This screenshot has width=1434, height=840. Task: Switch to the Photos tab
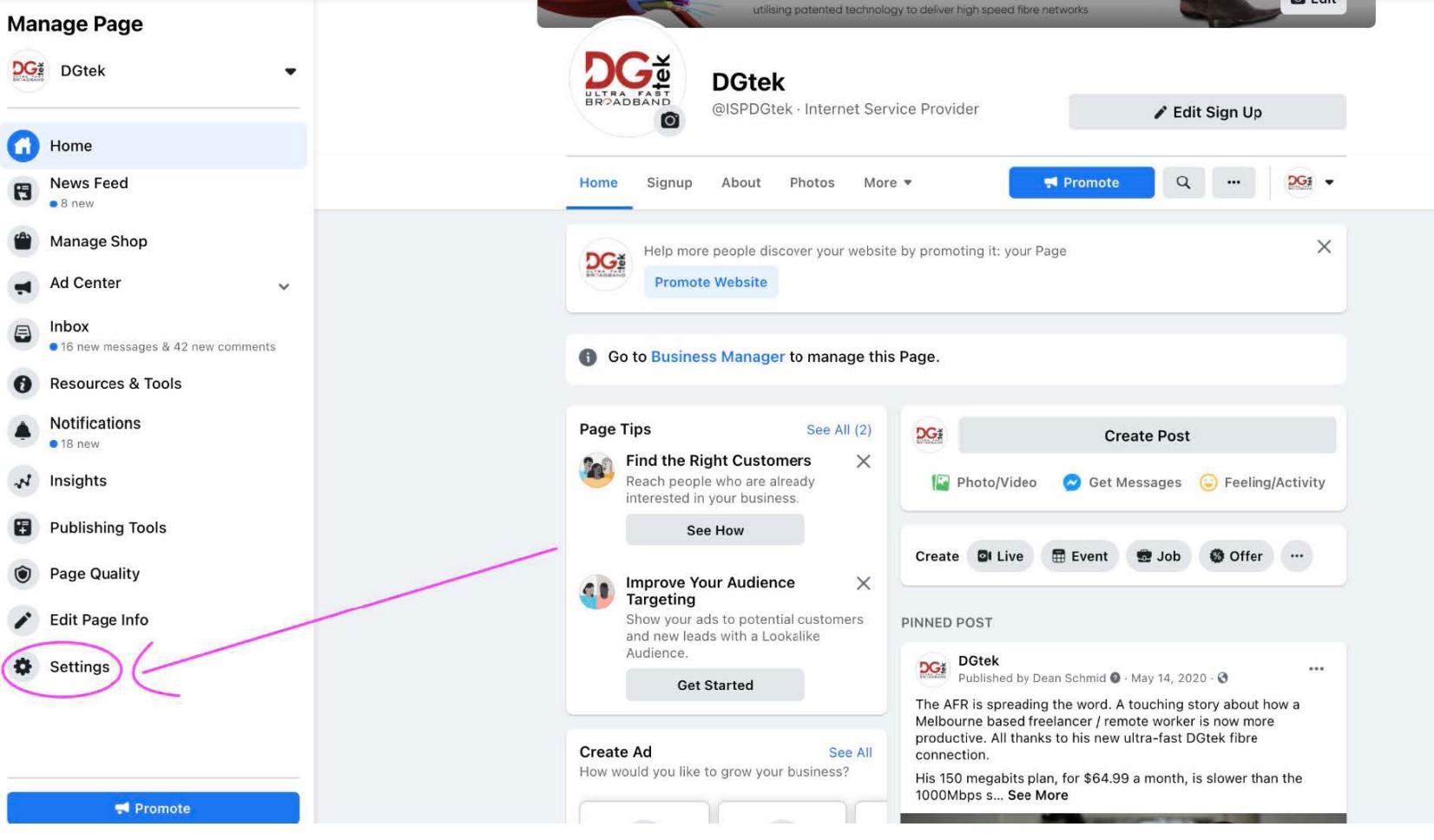click(x=812, y=182)
